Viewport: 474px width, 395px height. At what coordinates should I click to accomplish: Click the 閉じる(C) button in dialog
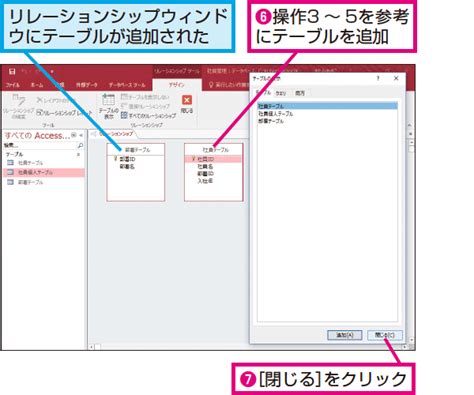click(x=385, y=335)
